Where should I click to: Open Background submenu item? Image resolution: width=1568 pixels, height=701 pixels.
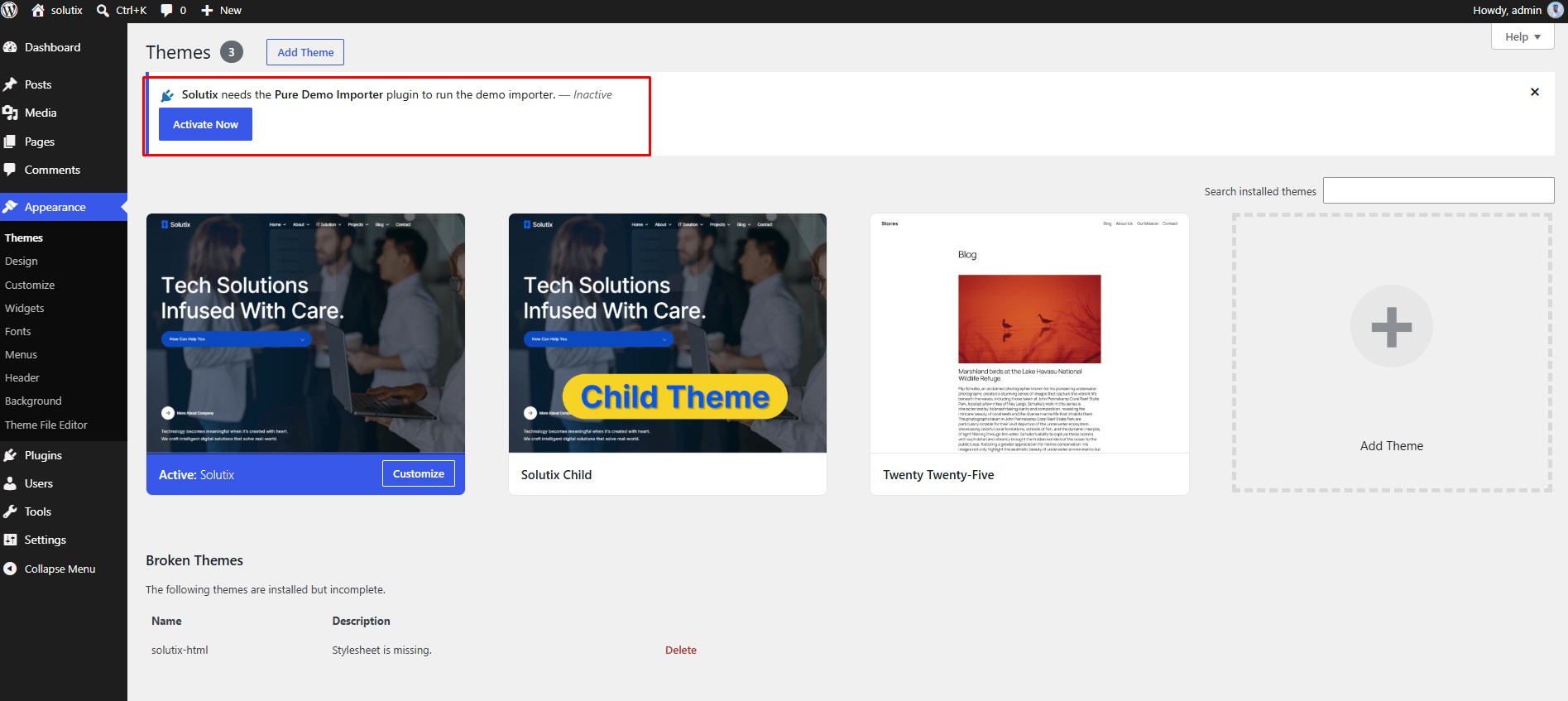click(33, 401)
